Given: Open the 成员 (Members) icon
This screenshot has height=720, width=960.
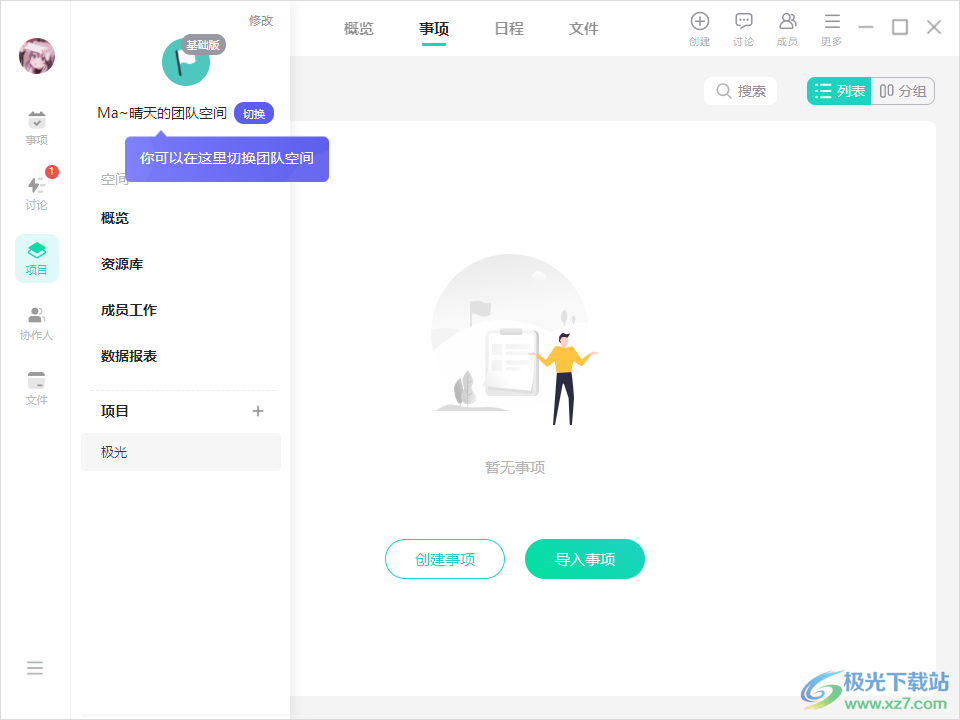Looking at the screenshot, I should (x=788, y=28).
